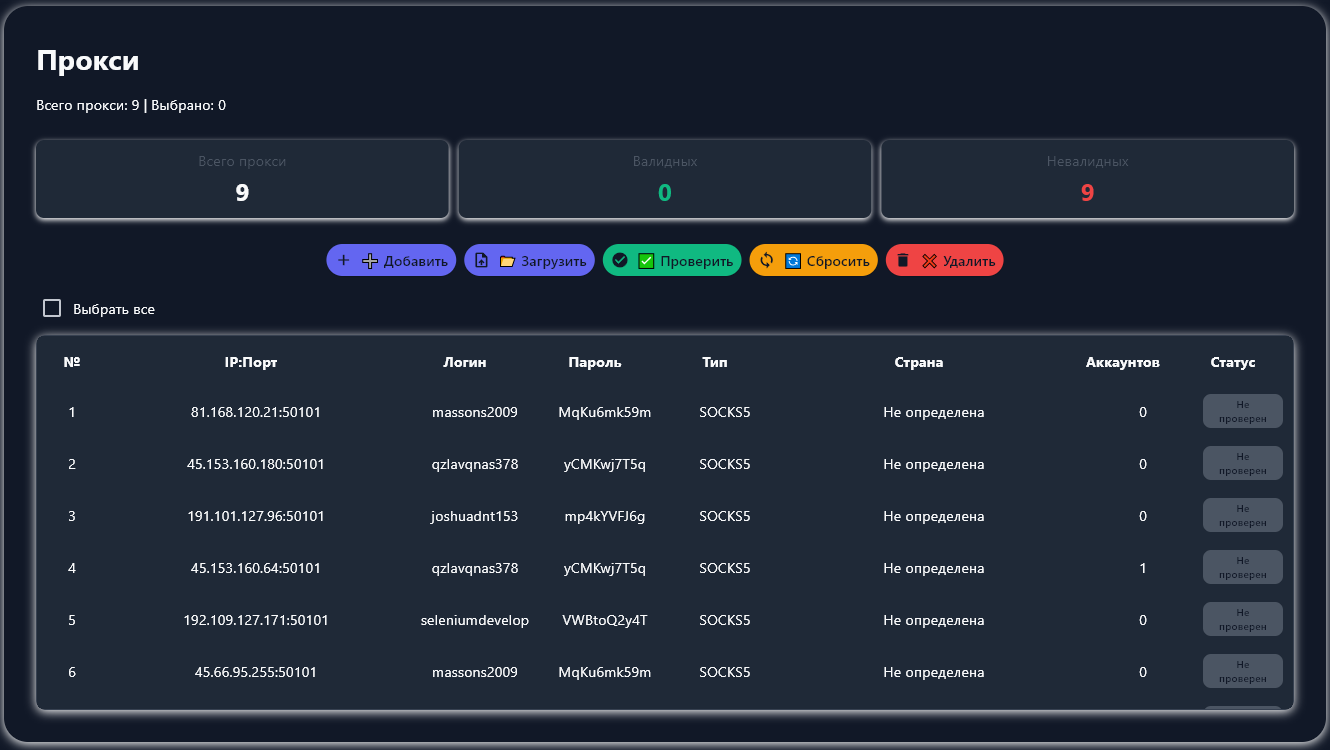Enable the "Выбрать все" checkbox

tap(52, 308)
